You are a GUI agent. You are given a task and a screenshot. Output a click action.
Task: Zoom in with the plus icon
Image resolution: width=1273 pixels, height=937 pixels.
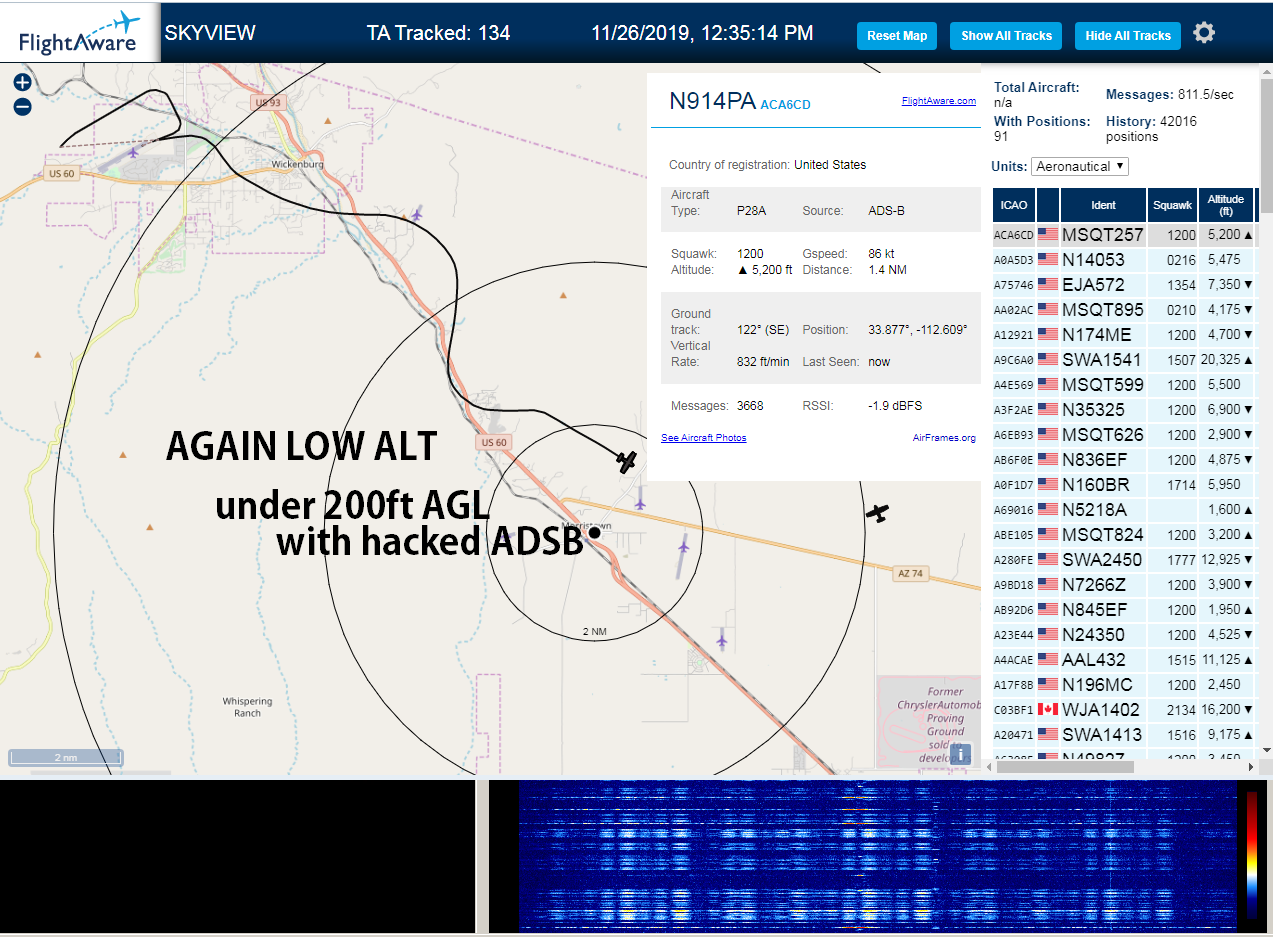pos(22,82)
